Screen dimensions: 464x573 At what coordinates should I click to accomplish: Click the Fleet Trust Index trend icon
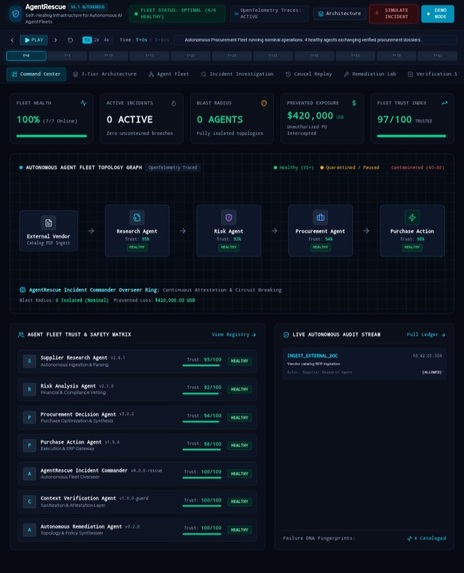pos(444,103)
